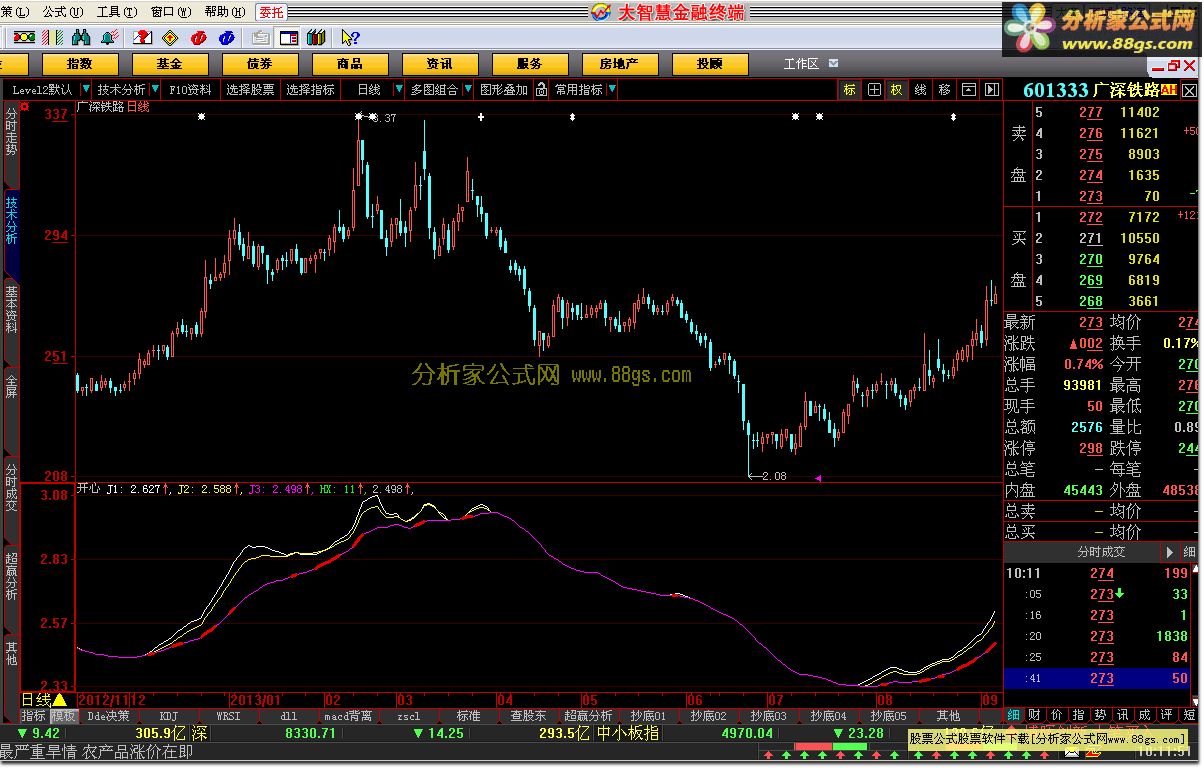
Task: Click the play arrow beside 分时成交
Action: pos(1169,552)
